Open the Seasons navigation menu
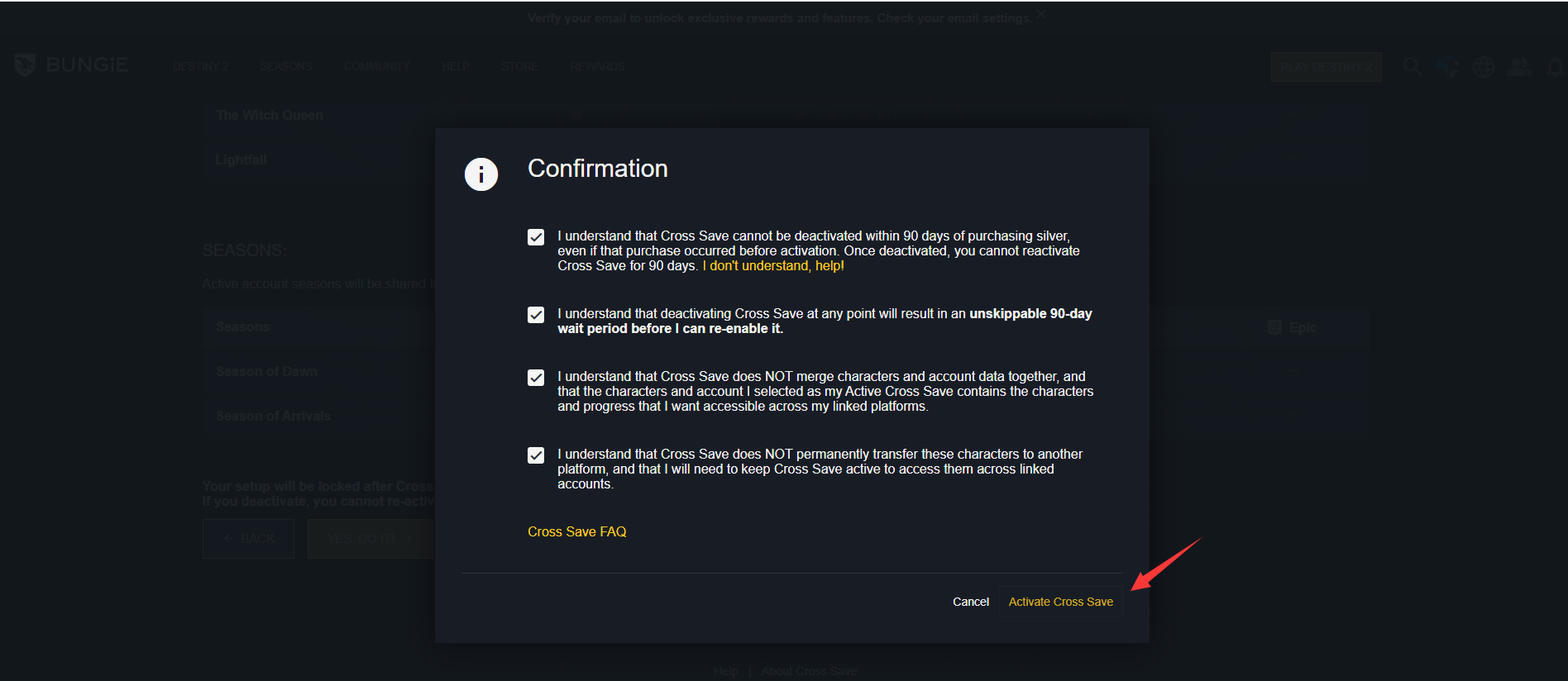Screen dimensions: 1568x681 pyautogui.click(x=285, y=66)
